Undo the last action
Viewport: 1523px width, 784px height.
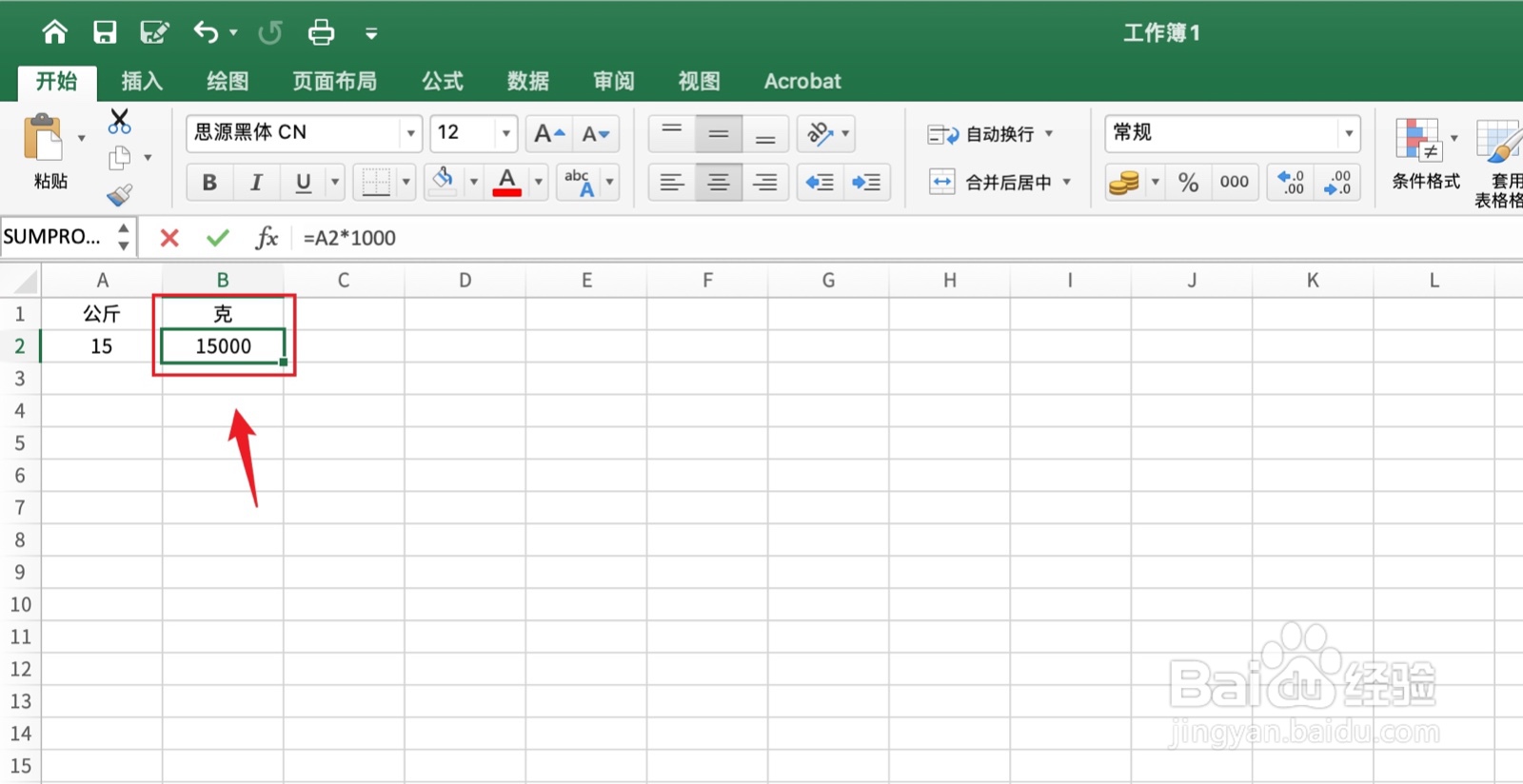point(206,32)
